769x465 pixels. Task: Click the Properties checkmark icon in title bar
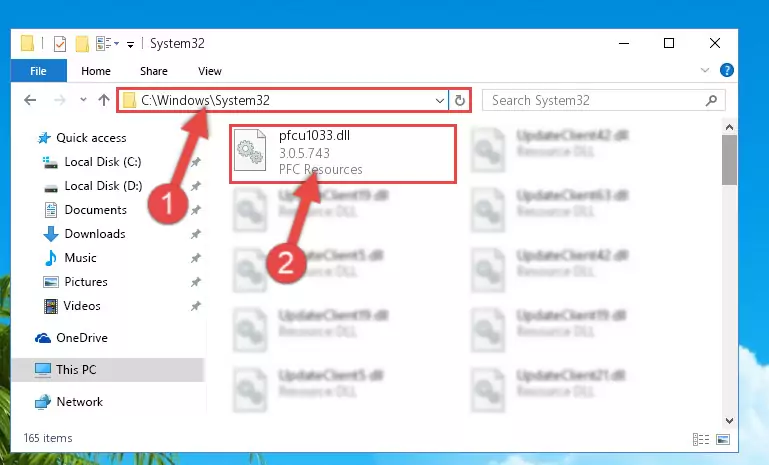[59, 44]
